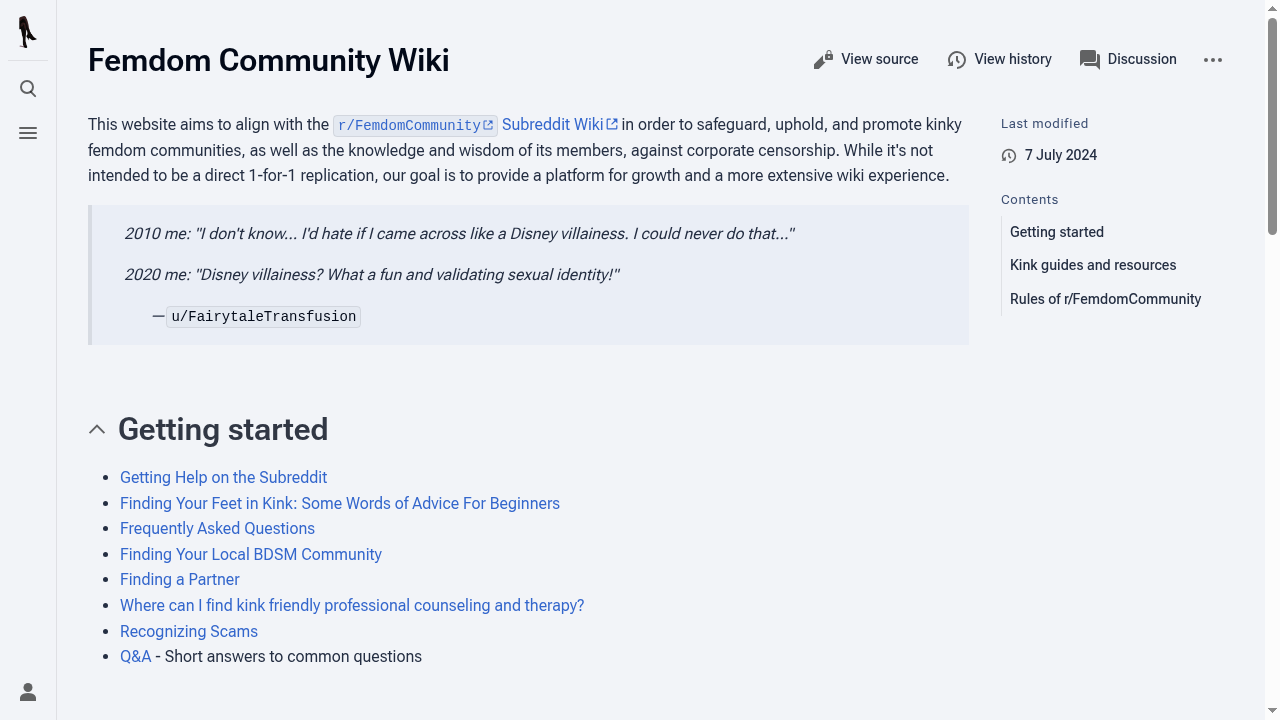Viewport: 1280px width, 720px height.
Task: Click the wiki logo in the sidebar
Action: (28, 32)
